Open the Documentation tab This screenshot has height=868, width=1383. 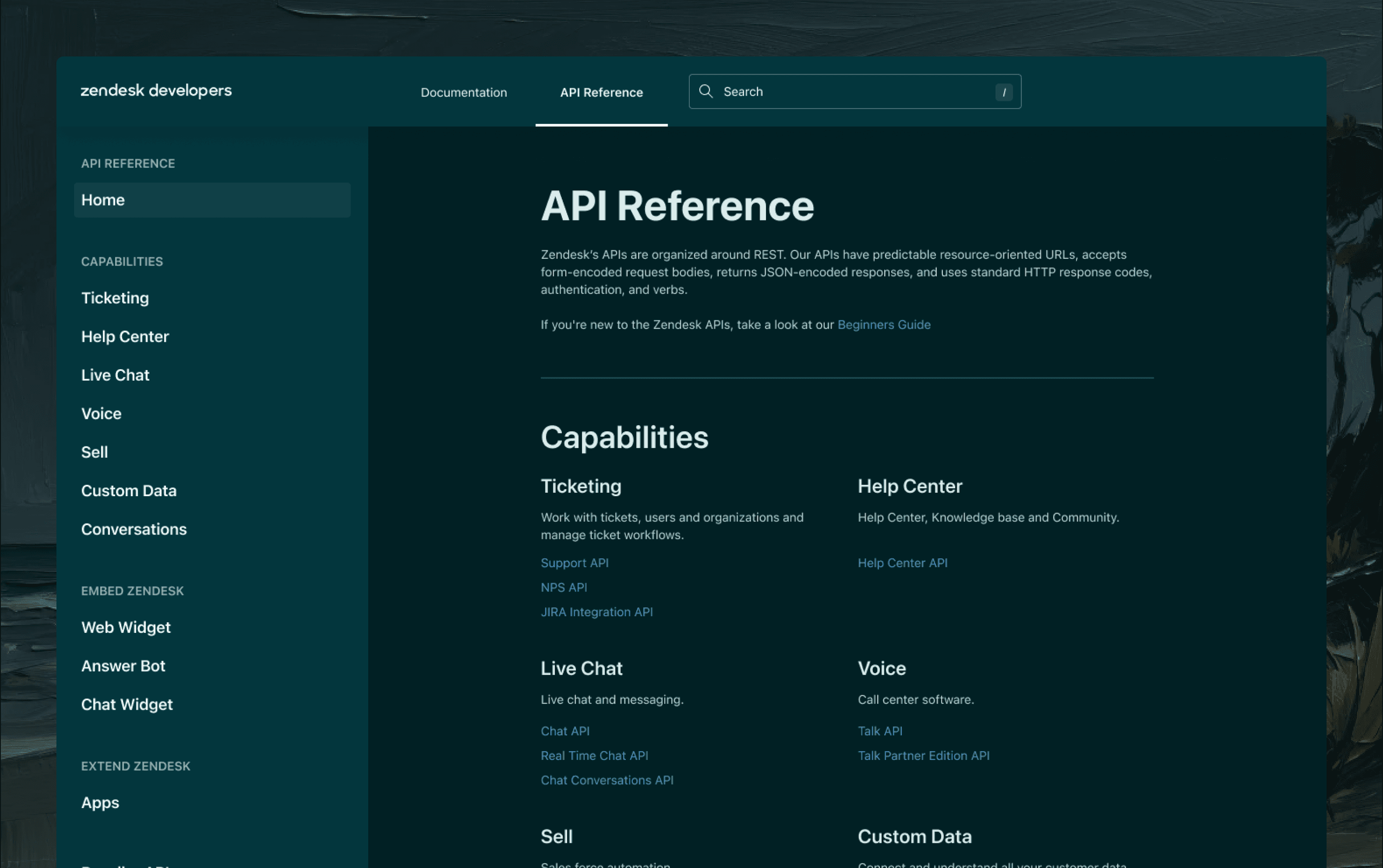tap(463, 93)
